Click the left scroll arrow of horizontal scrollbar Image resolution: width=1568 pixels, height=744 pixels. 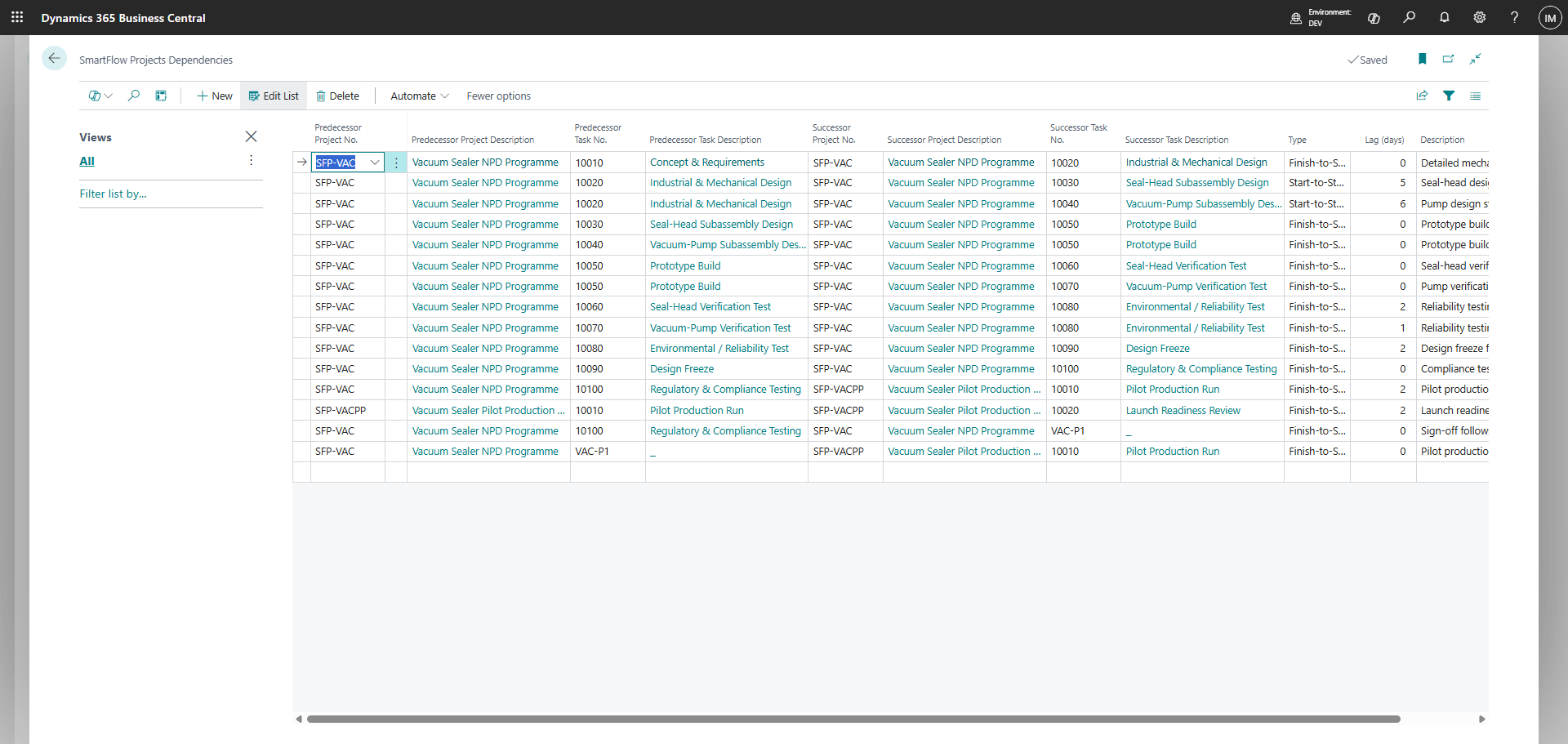coord(299,719)
